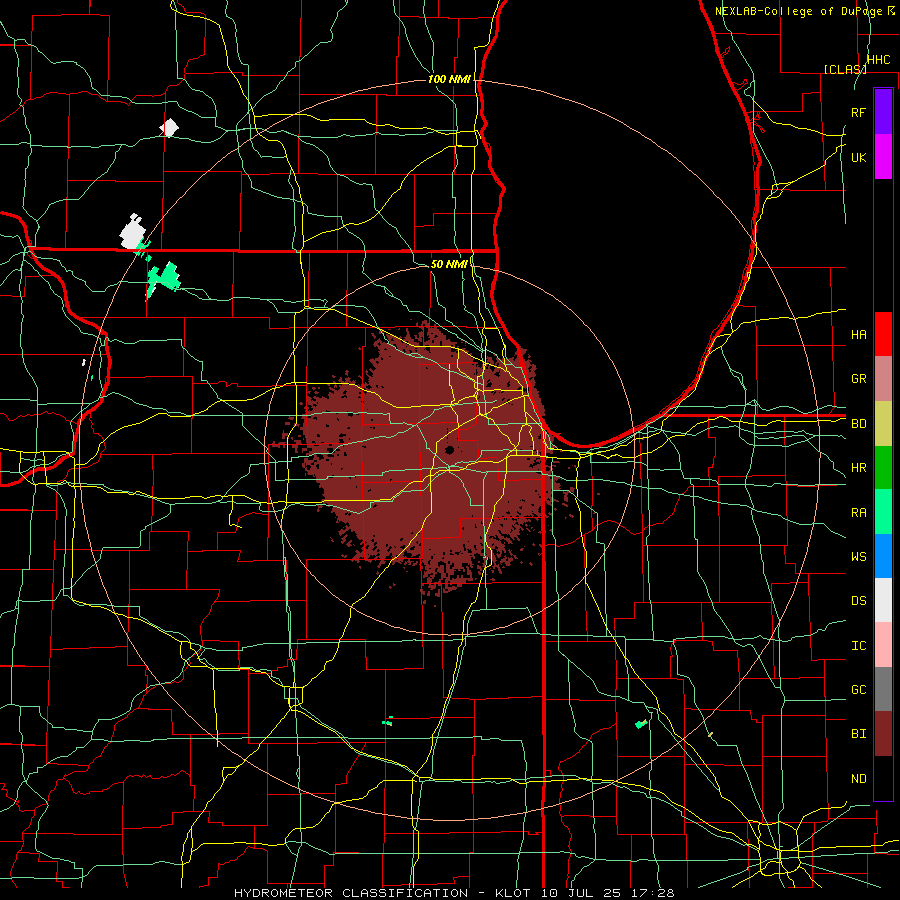Click the magenta UK legend color swatch
This screenshot has height=900, width=900.
(x=883, y=157)
